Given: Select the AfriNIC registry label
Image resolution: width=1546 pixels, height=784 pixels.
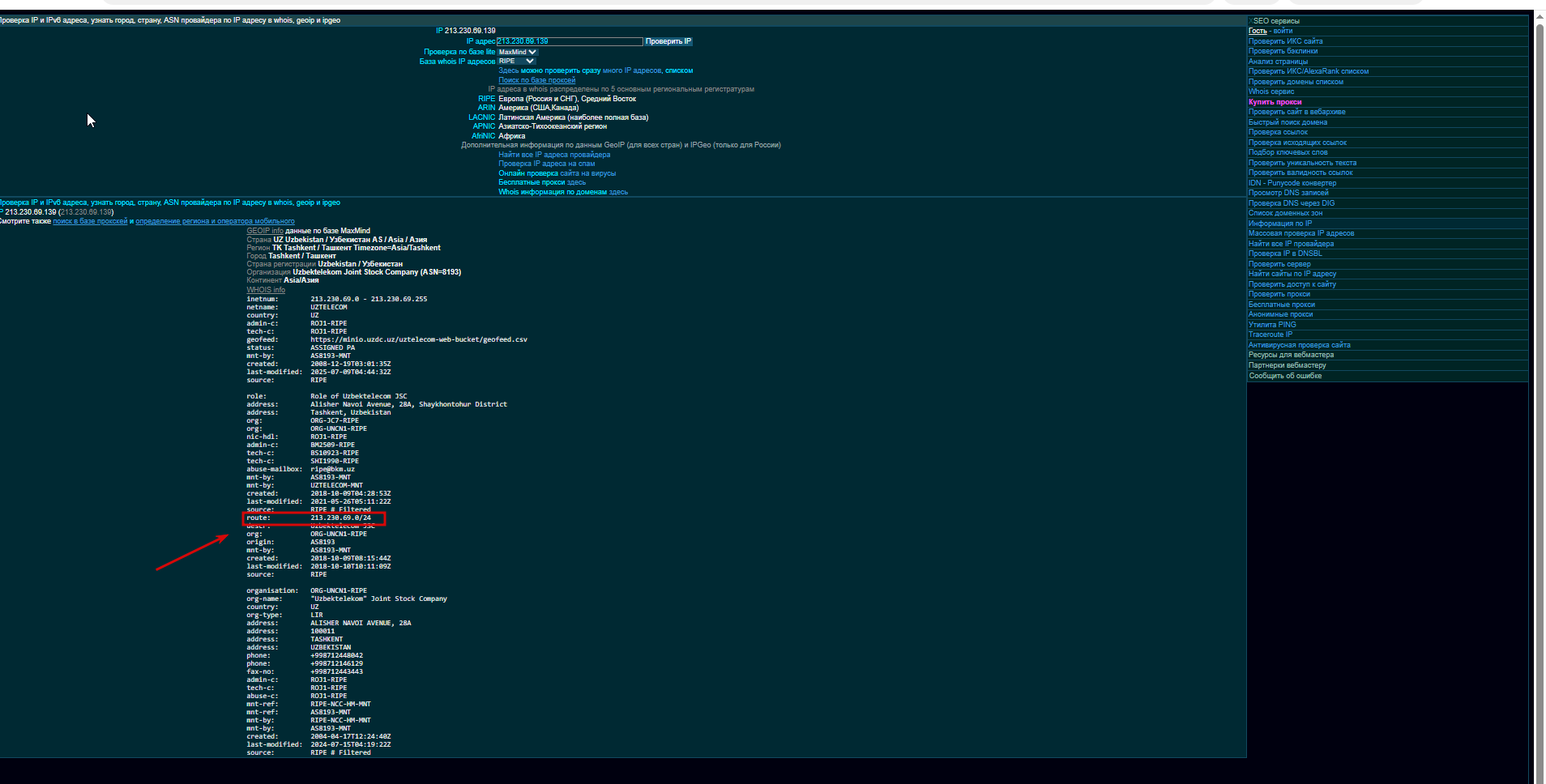Looking at the screenshot, I should (x=483, y=136).
